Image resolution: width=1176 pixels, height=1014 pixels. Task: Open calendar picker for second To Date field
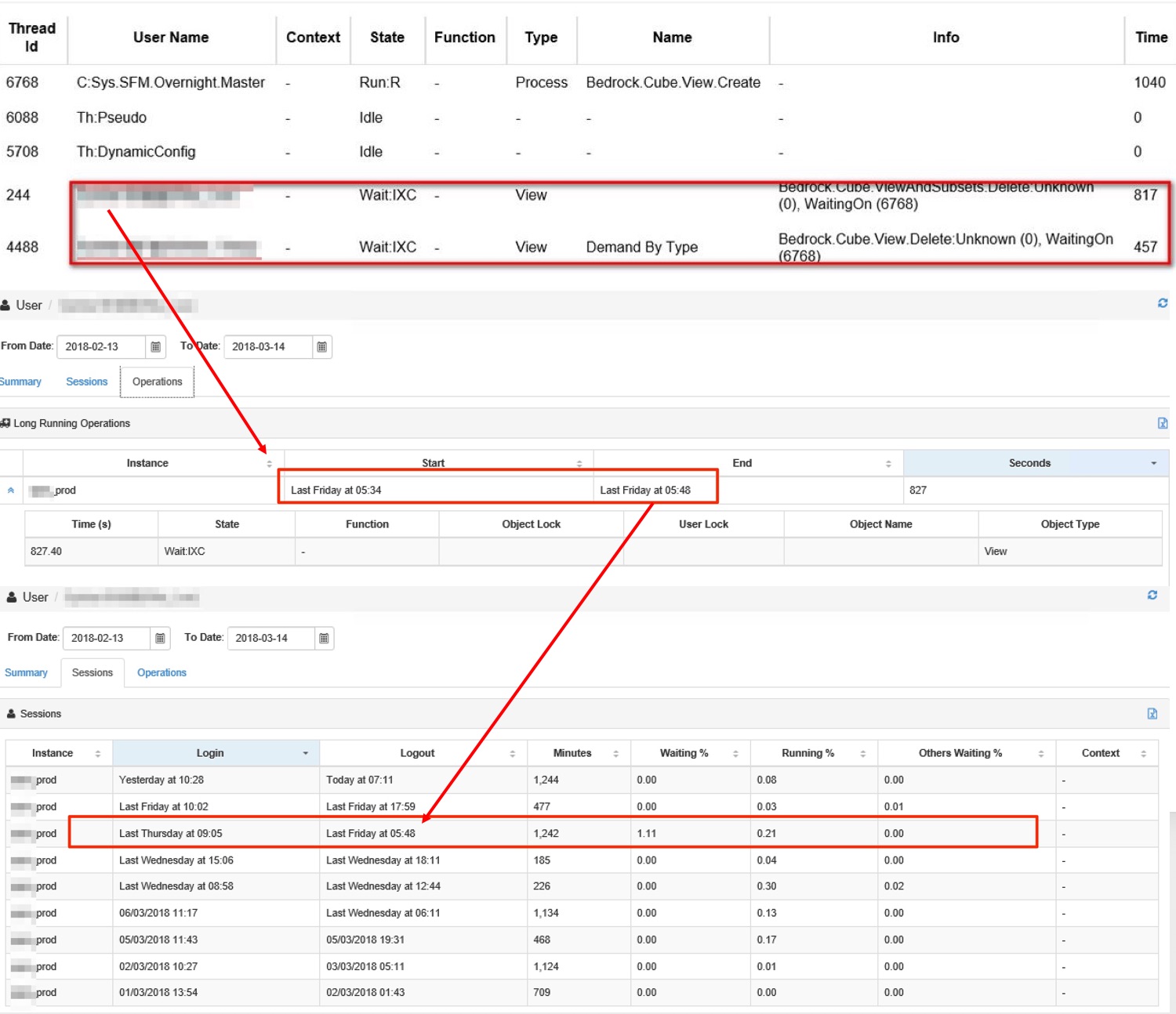tap(324, 638)
